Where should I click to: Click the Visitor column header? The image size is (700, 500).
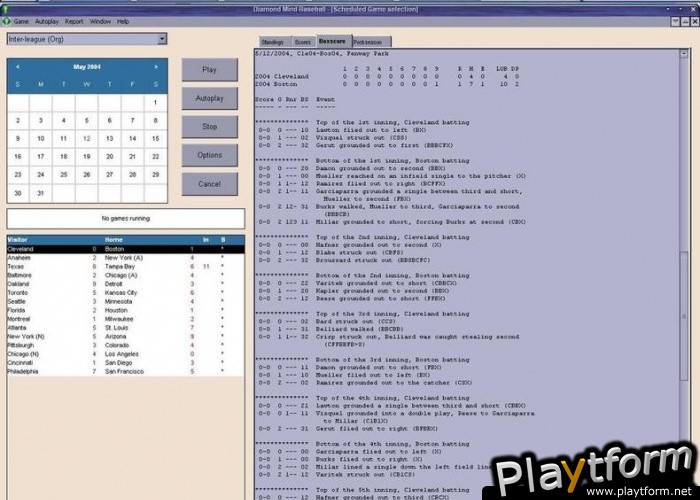point(17,240)
